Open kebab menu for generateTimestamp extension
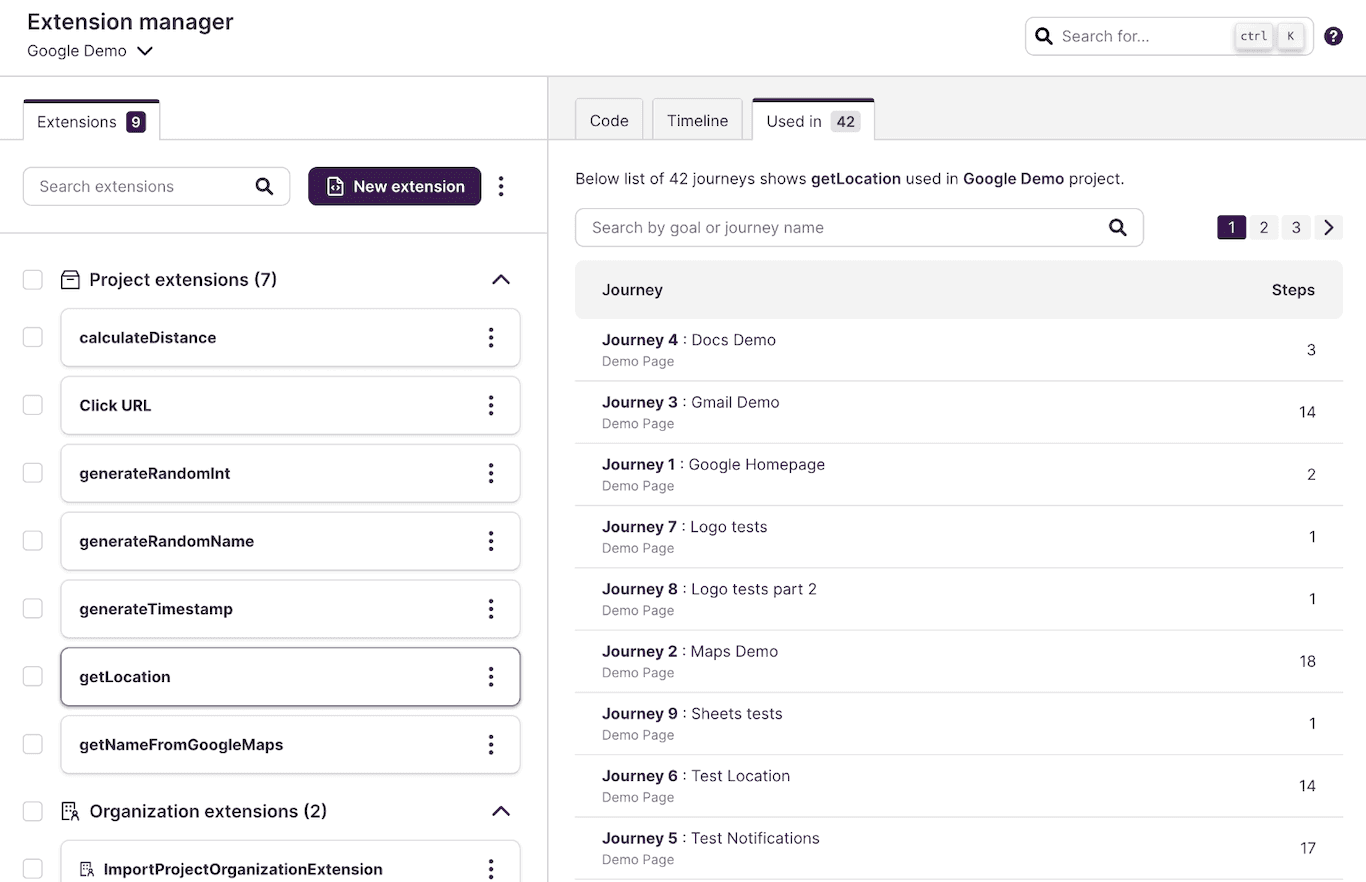1366x882 pixels. click(x=490, y=609)
